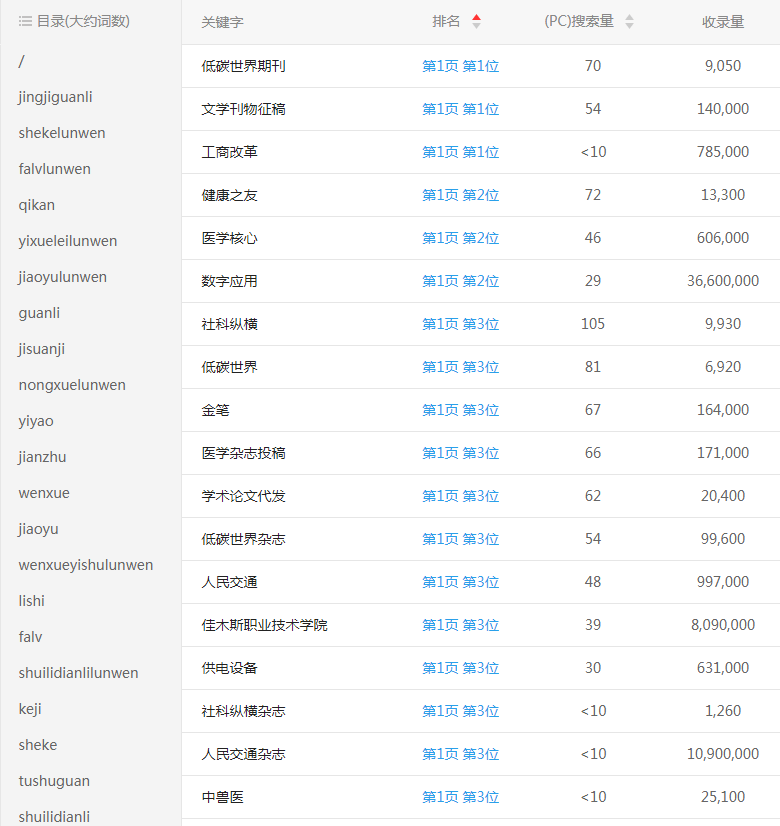The image size is (780, 826).
Task: Open the qikan directory entry
Action: (x=36, y=205)
